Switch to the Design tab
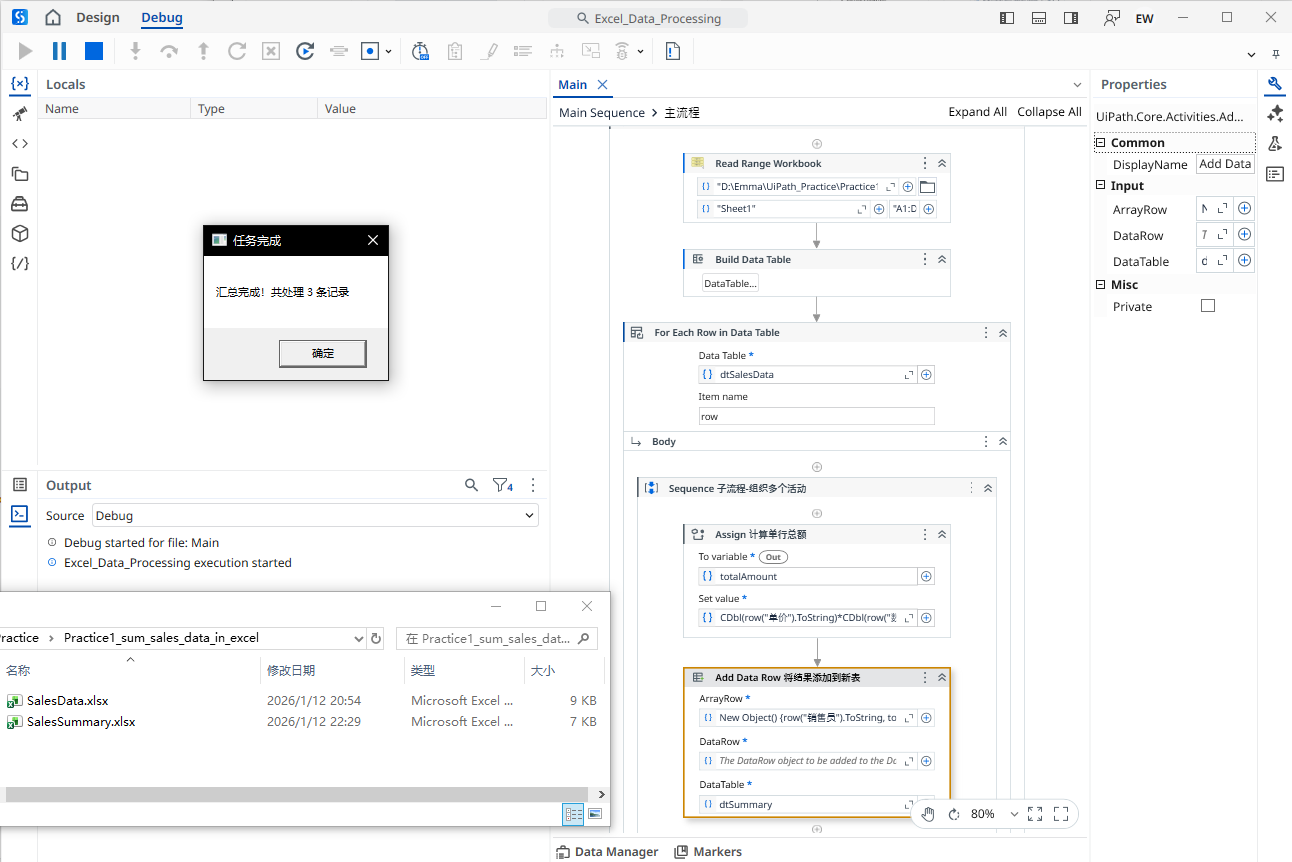Screen dimensions: 1292x862 point(97,17)
